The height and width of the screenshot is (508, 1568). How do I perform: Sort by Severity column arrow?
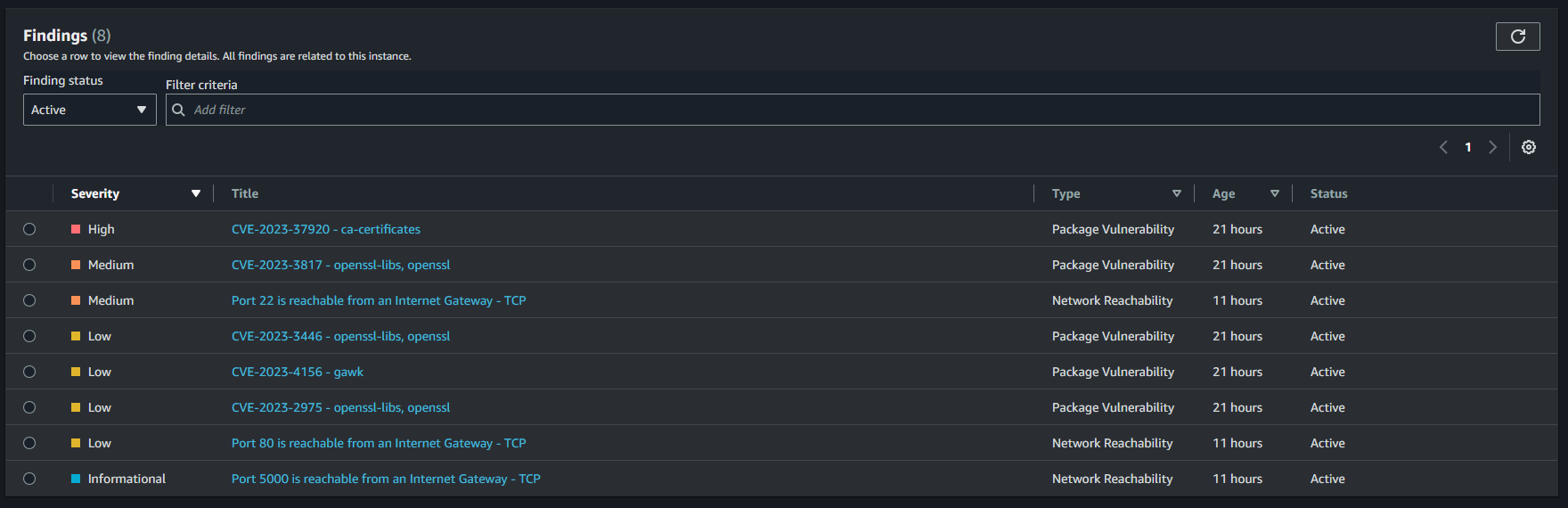[196, 193]
